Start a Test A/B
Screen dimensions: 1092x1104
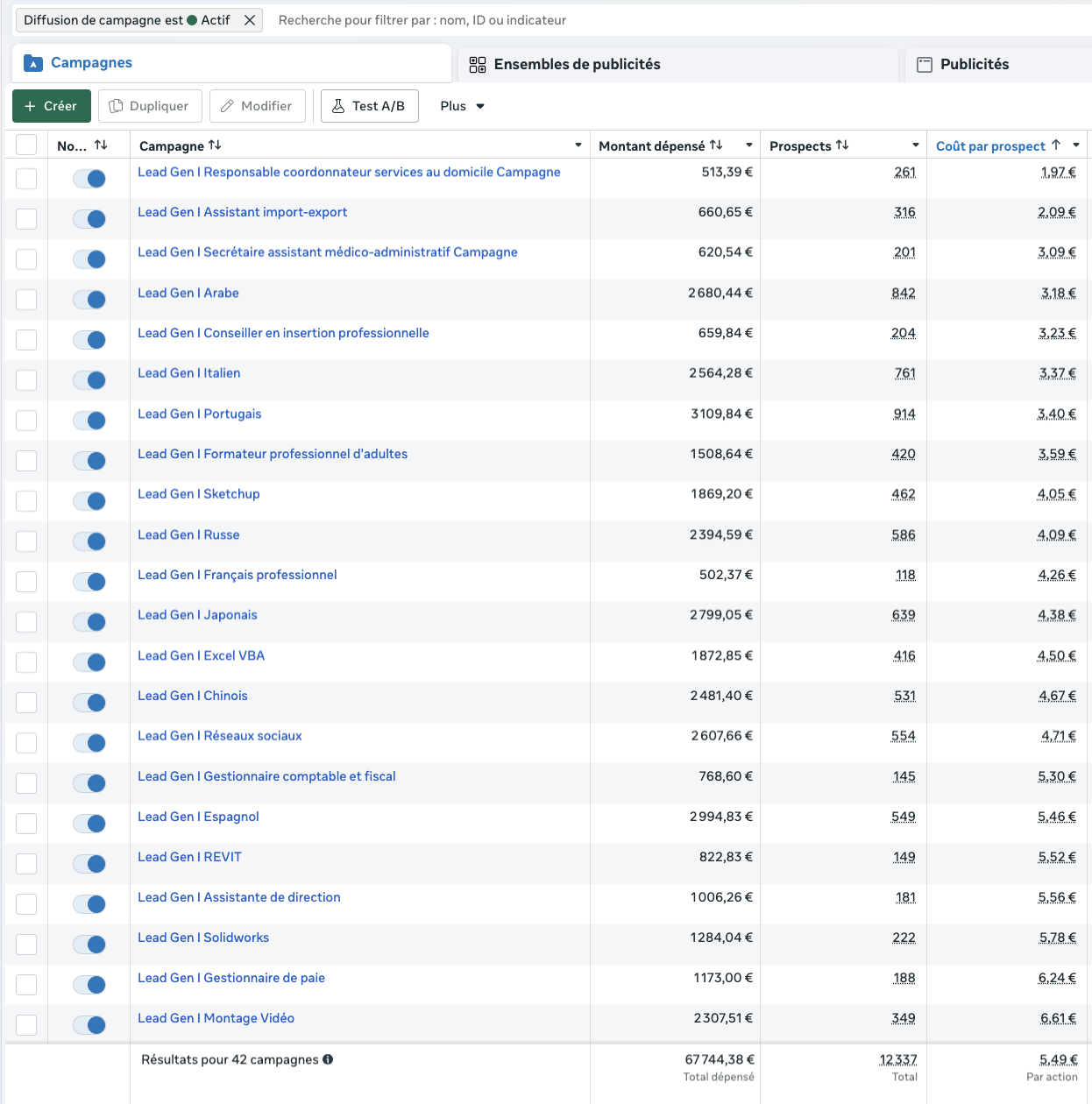(369, 106)
